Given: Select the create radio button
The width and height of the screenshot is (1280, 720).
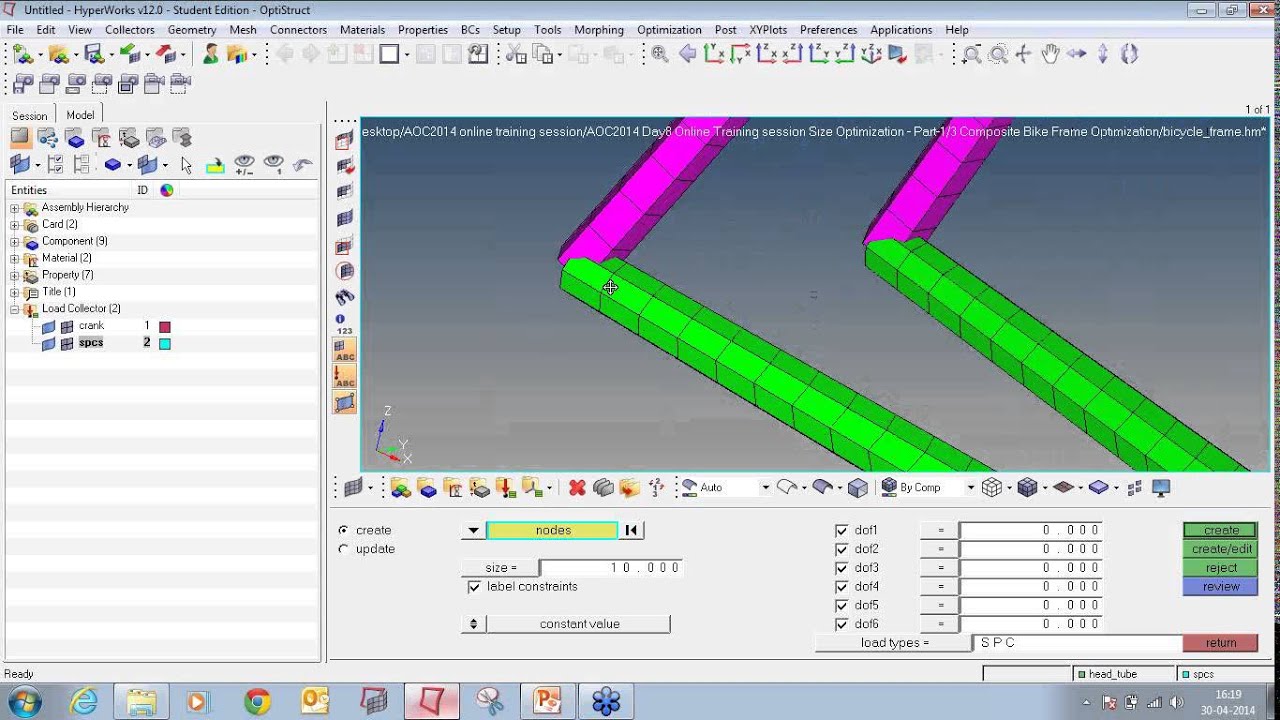Looking at the screenshot, I should tap(344, 530).
